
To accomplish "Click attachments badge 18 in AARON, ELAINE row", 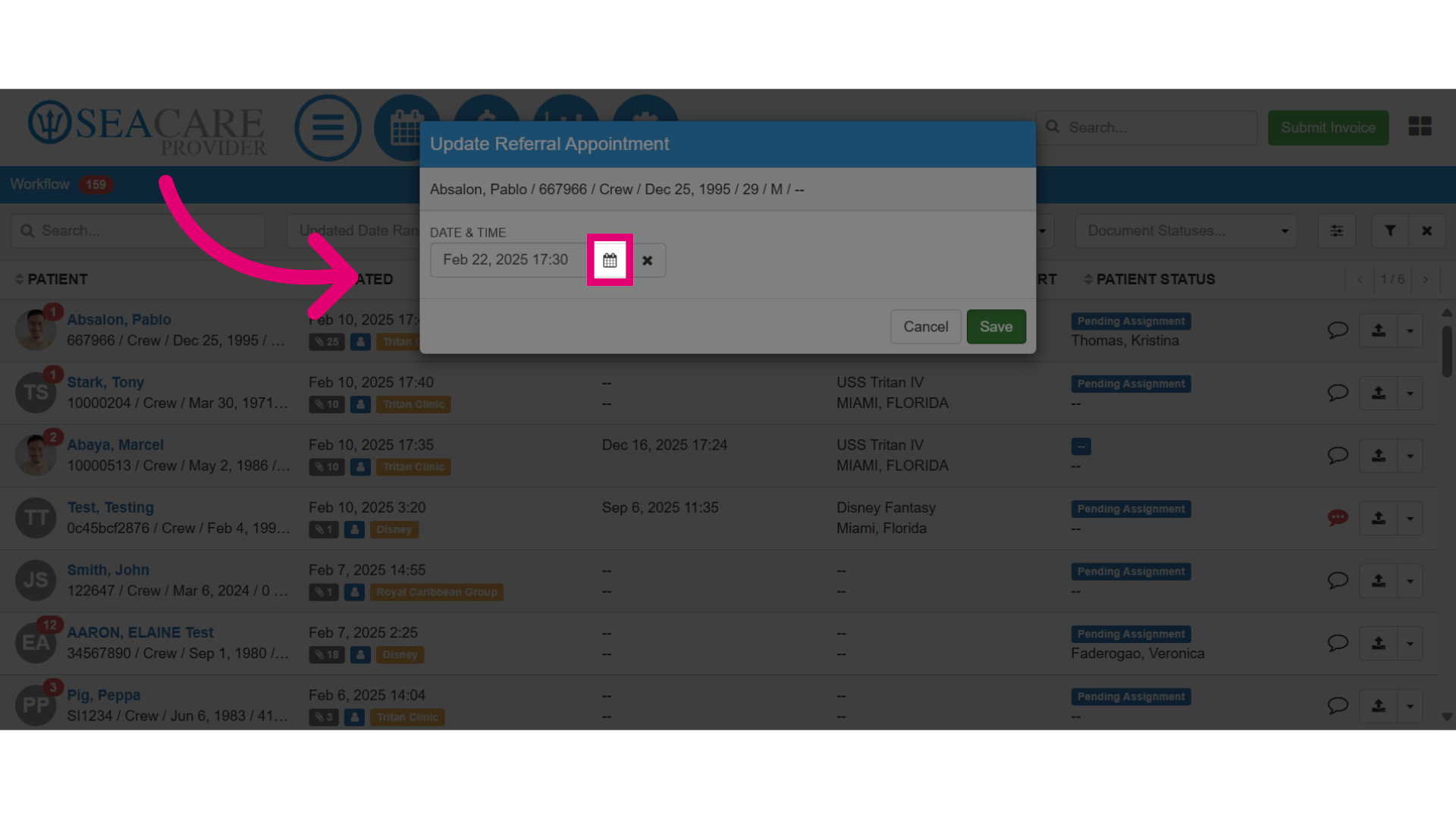I will 327,654.
